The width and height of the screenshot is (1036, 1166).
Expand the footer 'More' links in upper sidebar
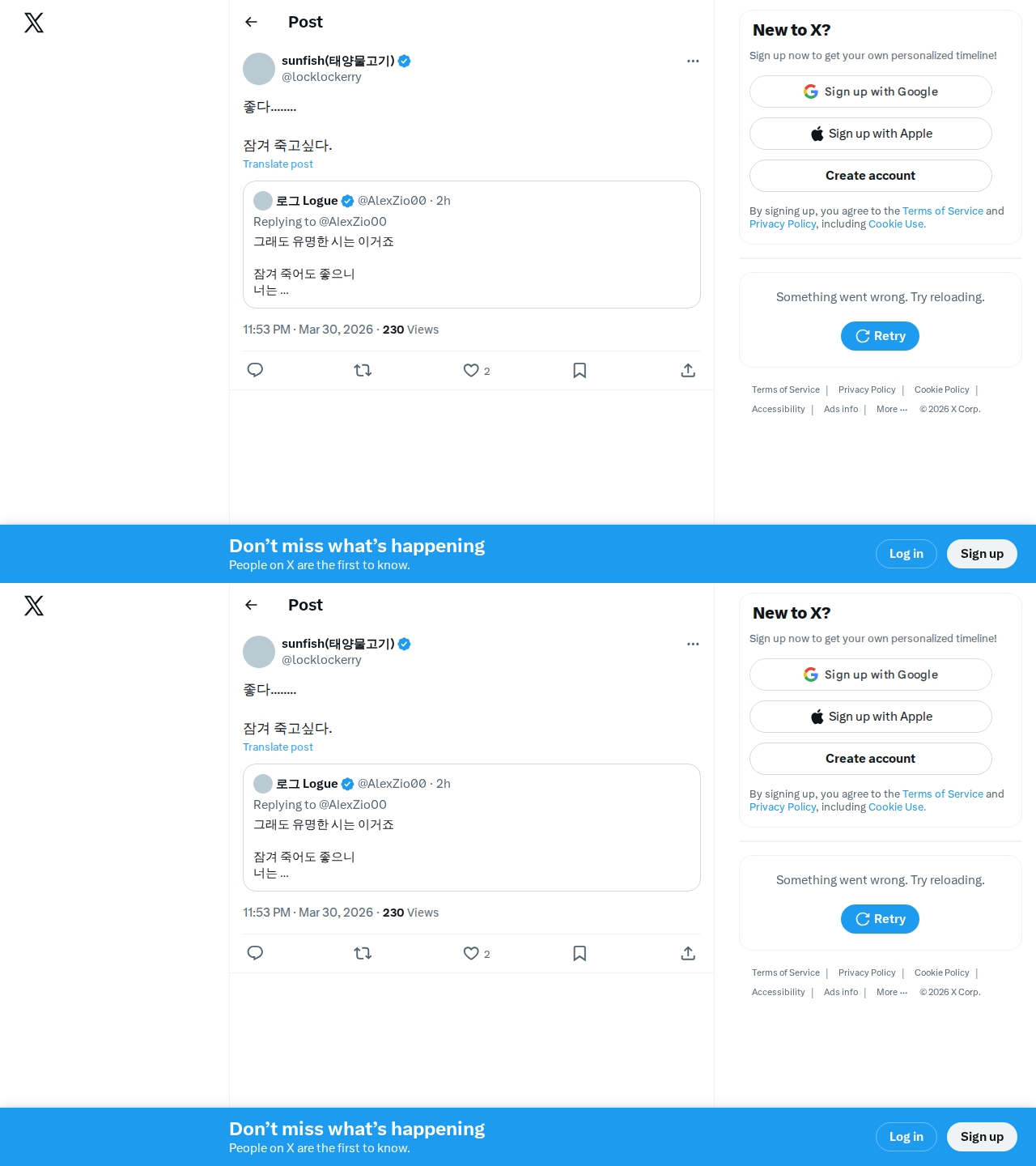[x=891, y=409]
